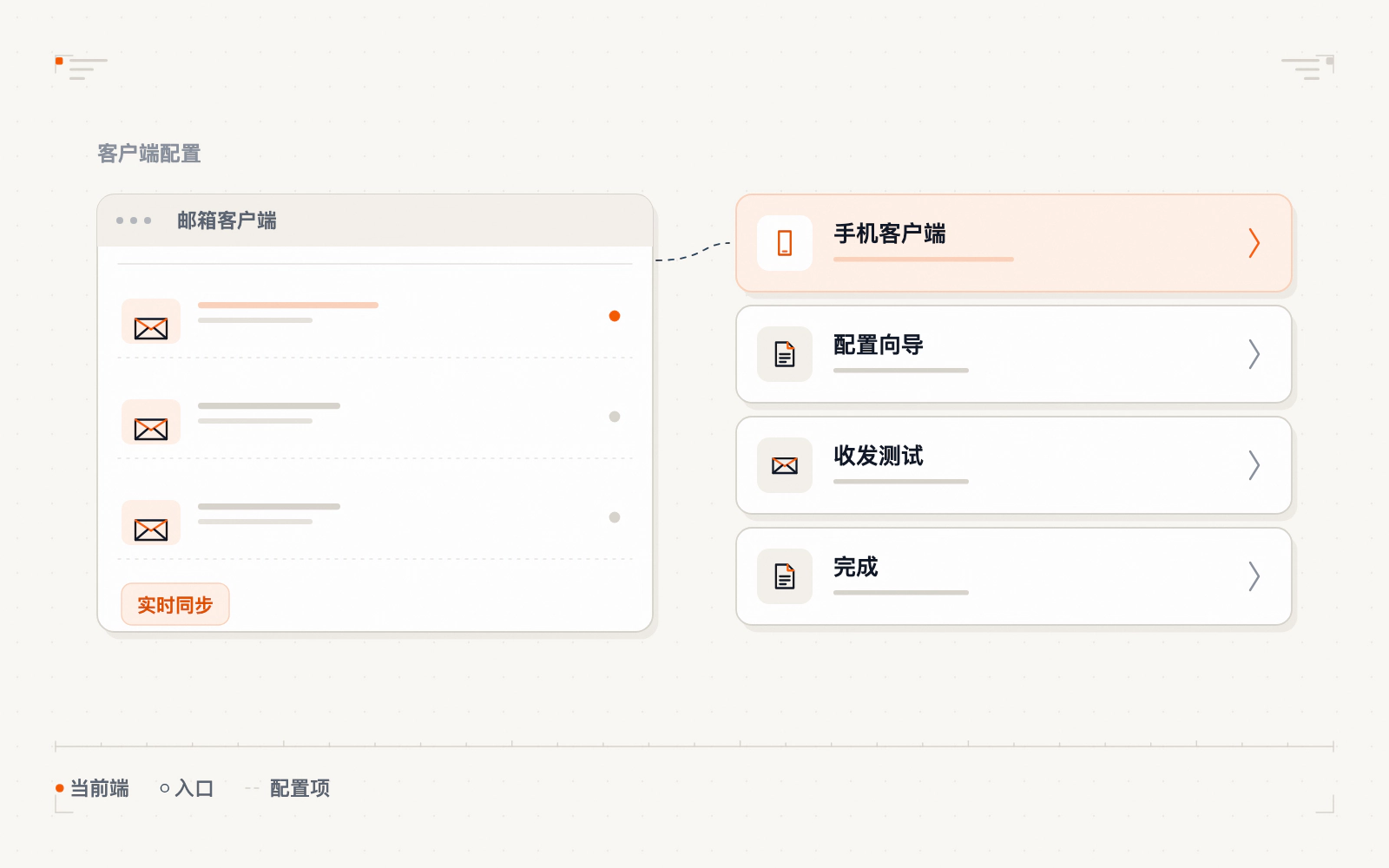Click the grey status dot on third mail

[x=615, y=517]
